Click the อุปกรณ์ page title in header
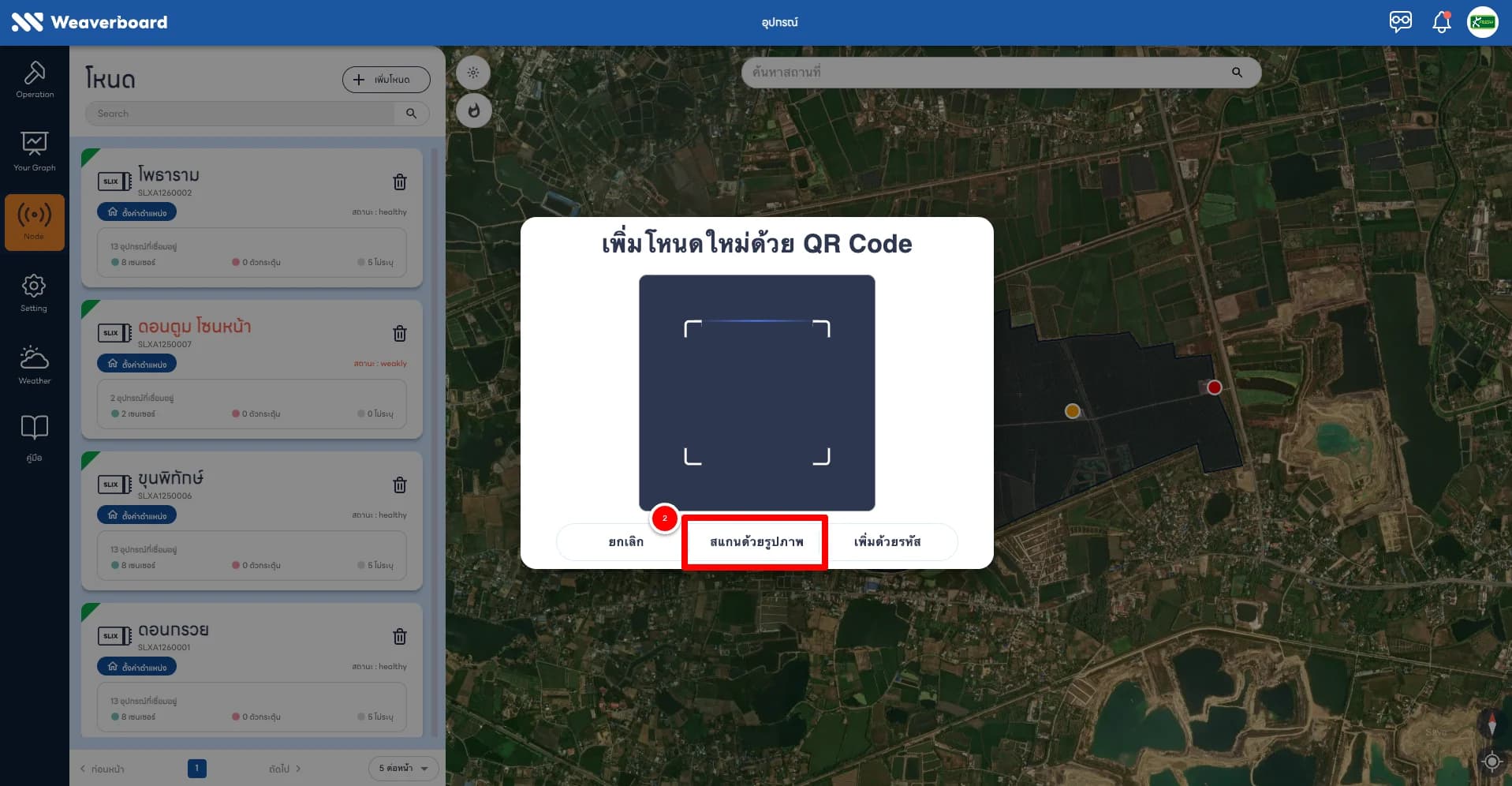The image size is (1512, 786). coord(779,22)
